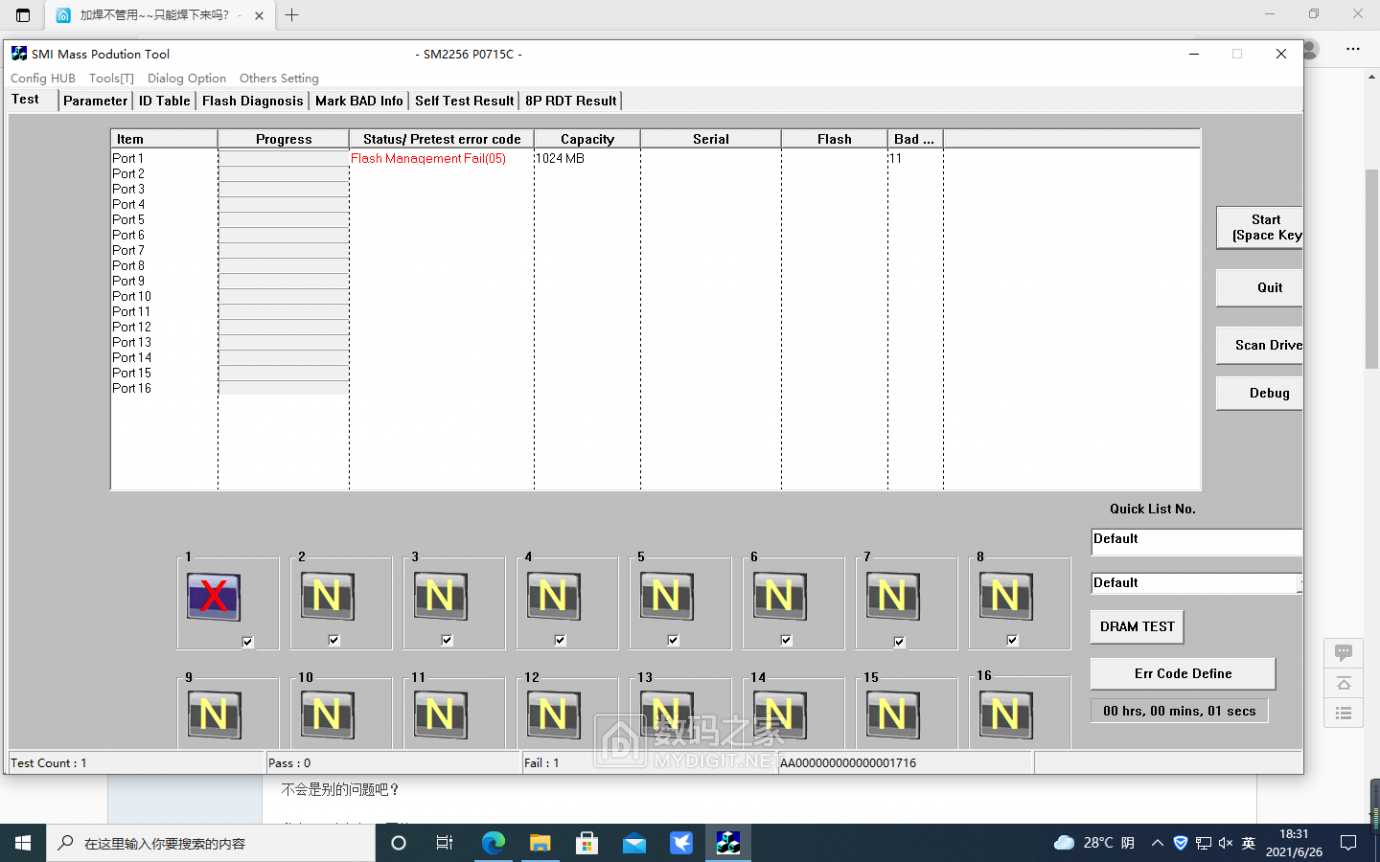Switch to the Parameter tab

95,101
